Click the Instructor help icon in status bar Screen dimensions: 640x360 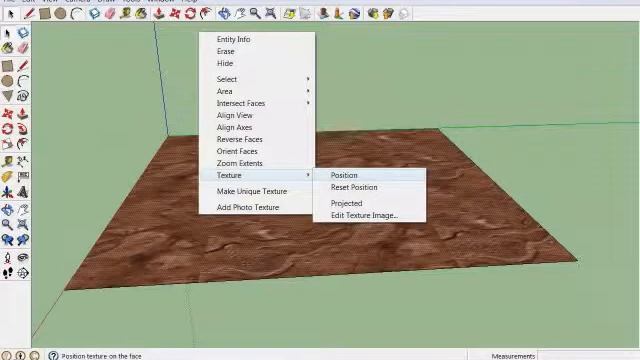coord(53,356)
